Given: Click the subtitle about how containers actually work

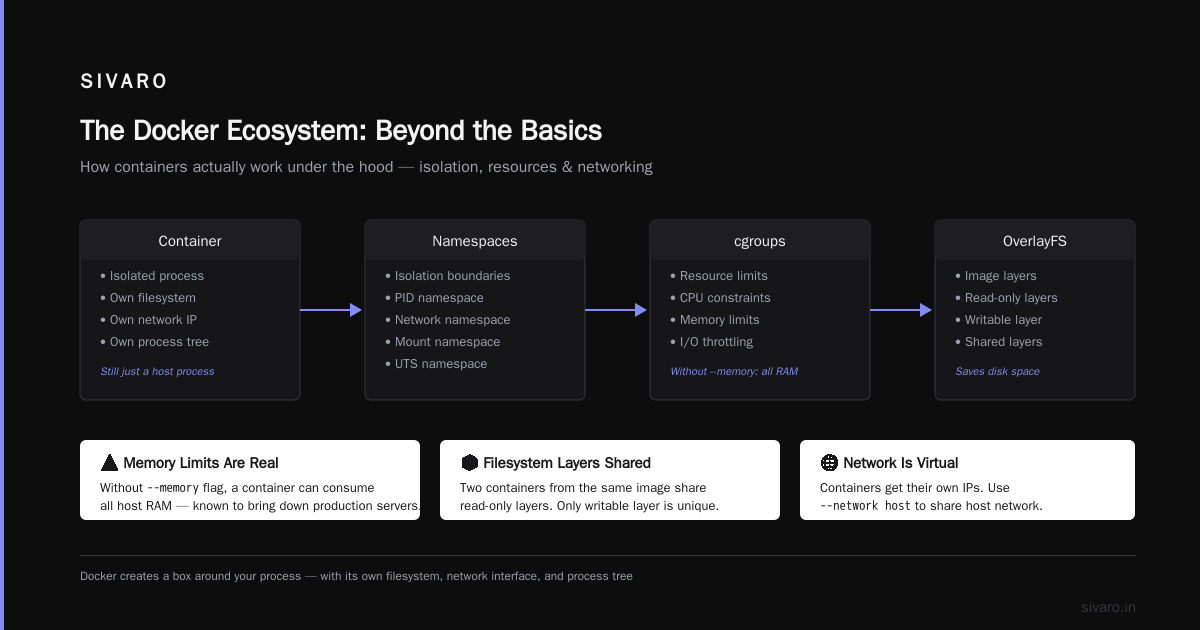Looking at the screenshot, I should point(366,167).
